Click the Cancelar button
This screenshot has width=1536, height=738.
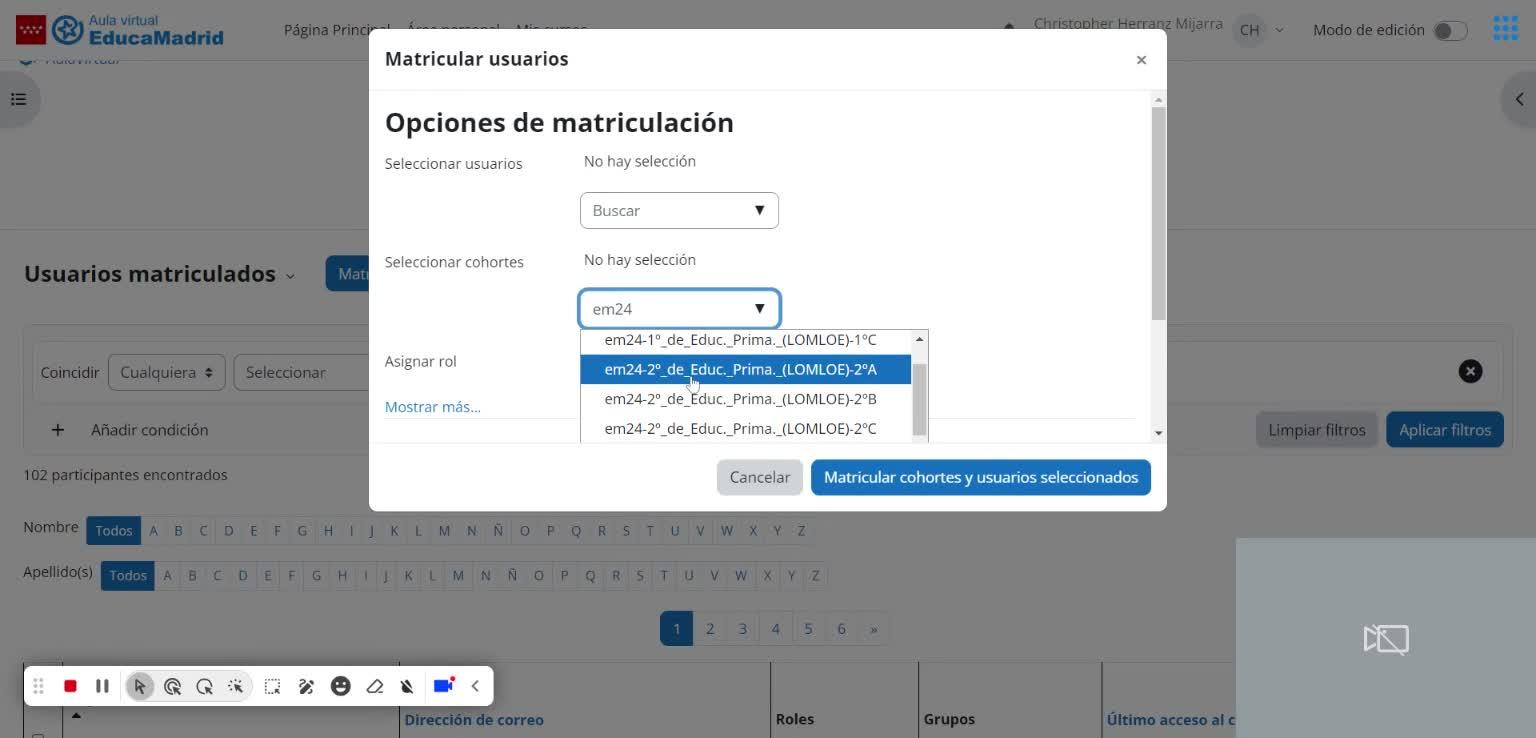coord(760,477)
